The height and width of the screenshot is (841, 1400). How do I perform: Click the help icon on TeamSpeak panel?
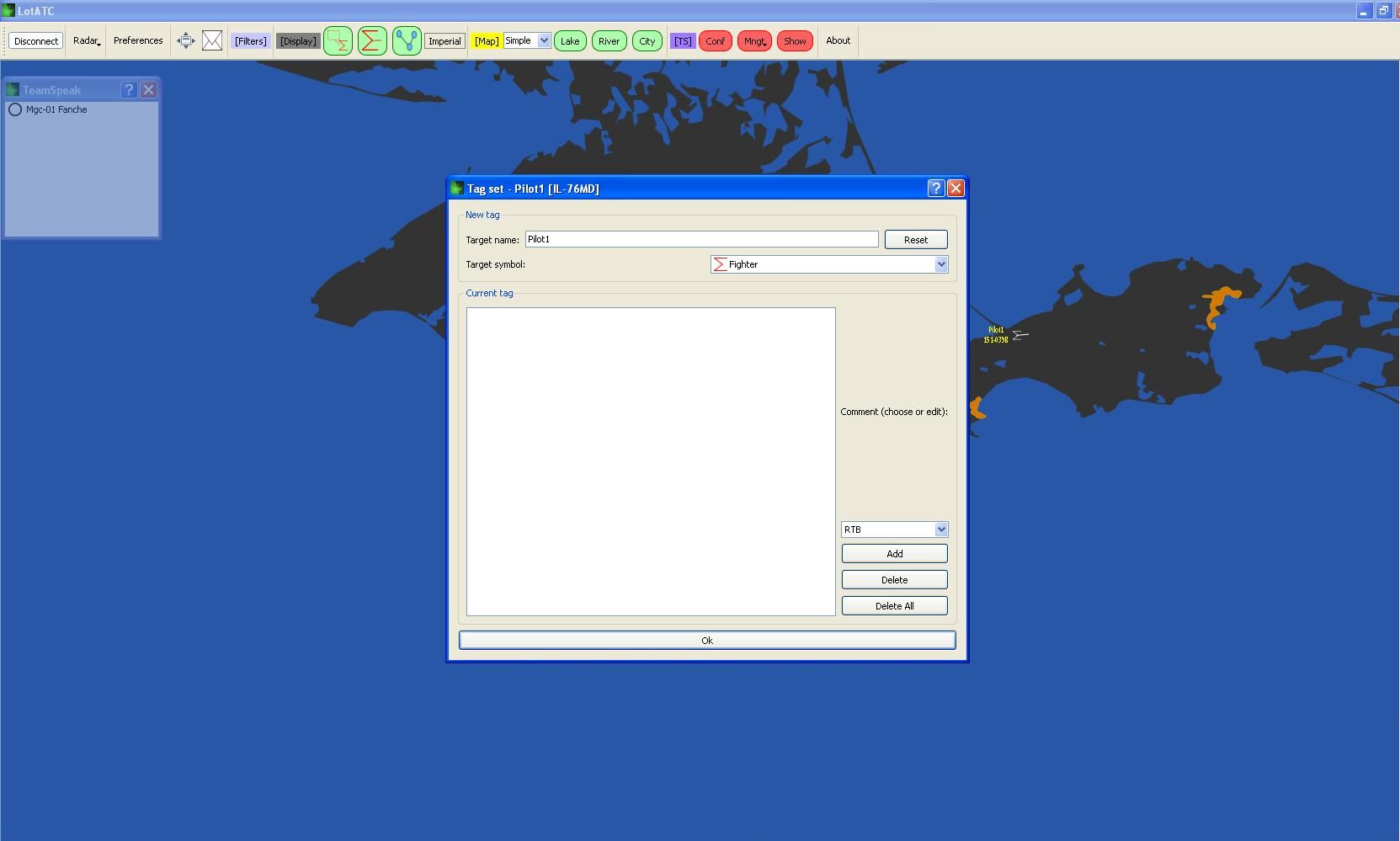[x=129, y=90]
